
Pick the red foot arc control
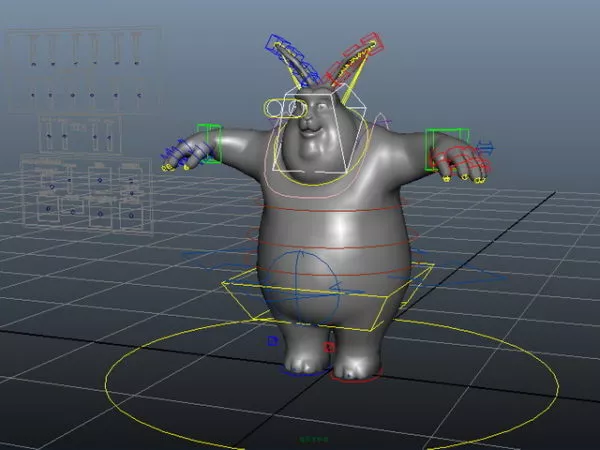point(357,377)
